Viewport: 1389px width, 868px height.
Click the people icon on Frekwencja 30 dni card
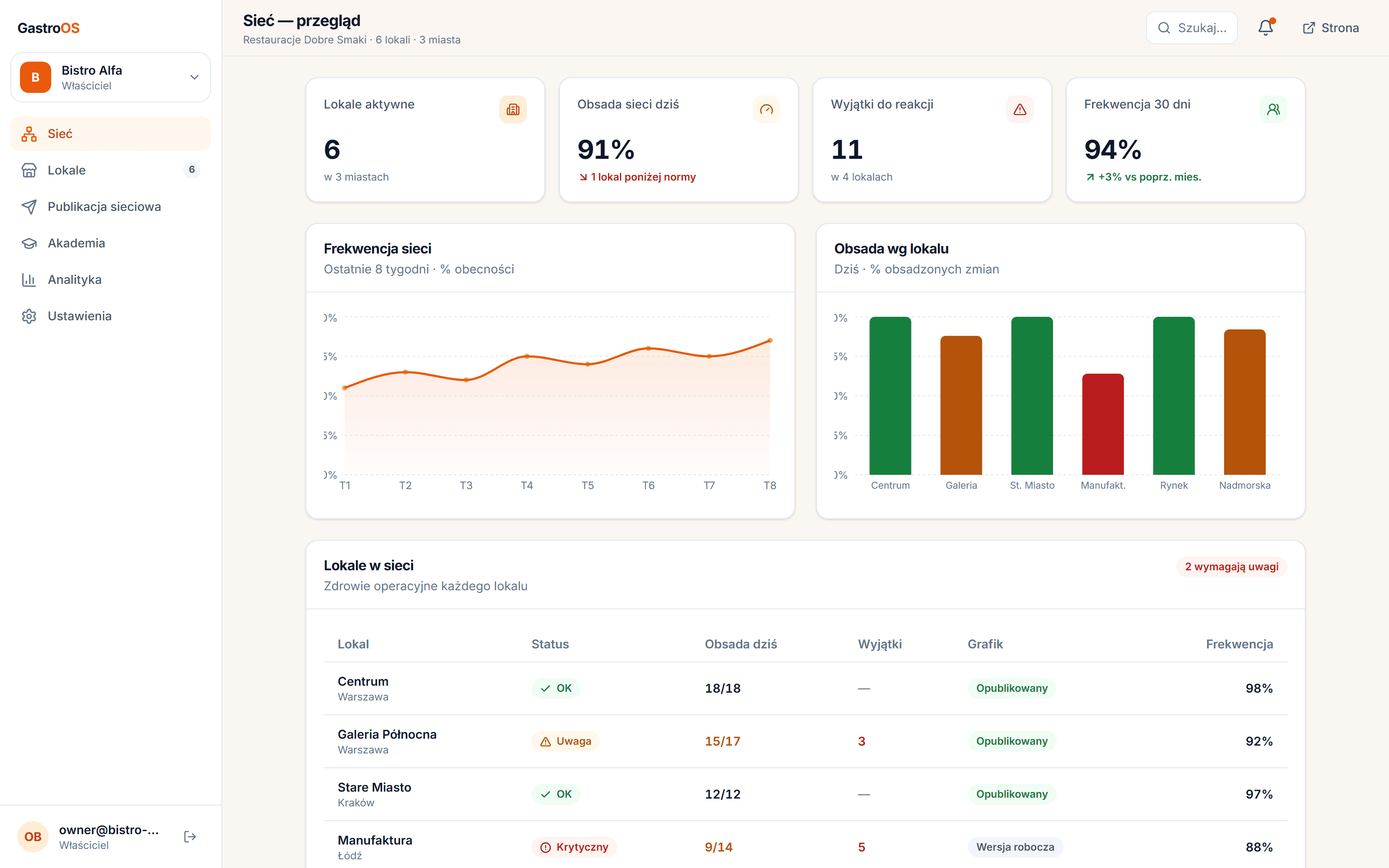1273,109
